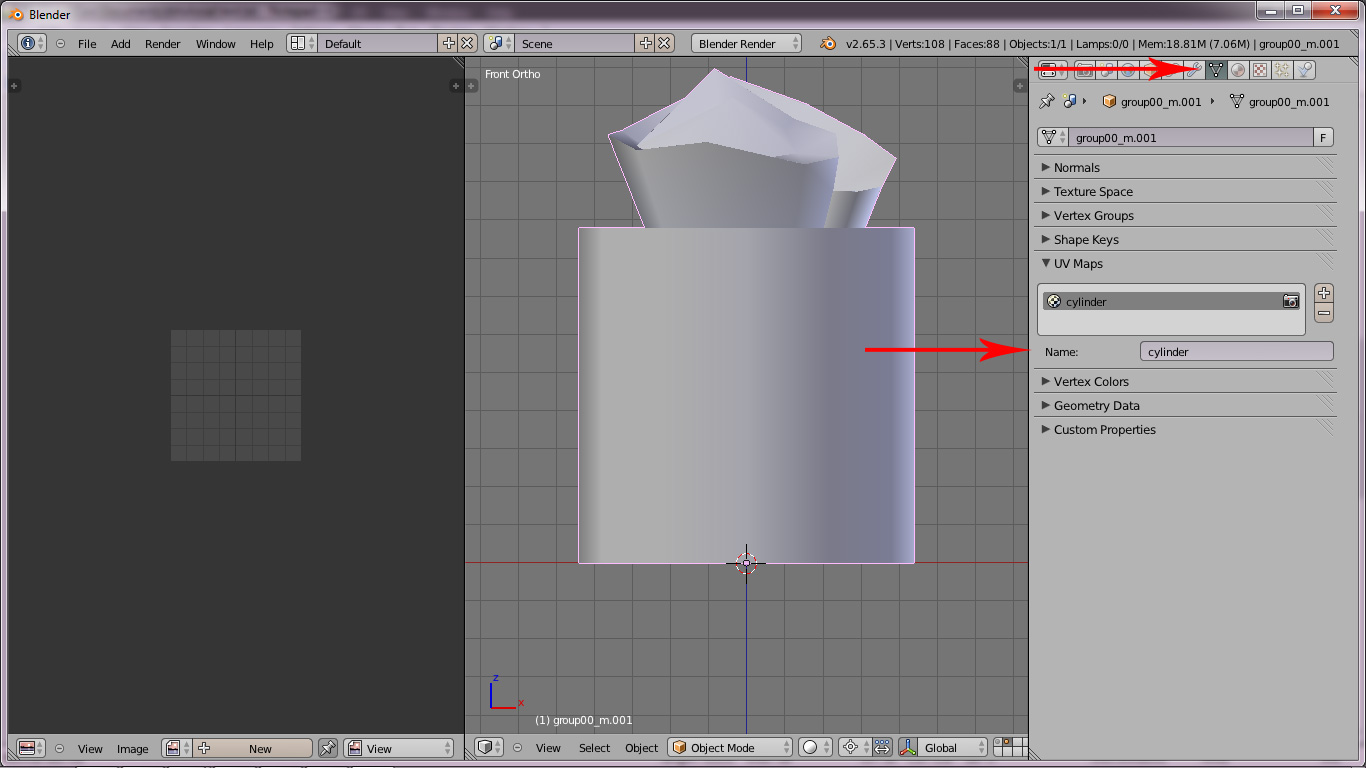This screenshot has height=768, width=1366.
Task: Expand the Normals panel
Action: point(1076,168)
